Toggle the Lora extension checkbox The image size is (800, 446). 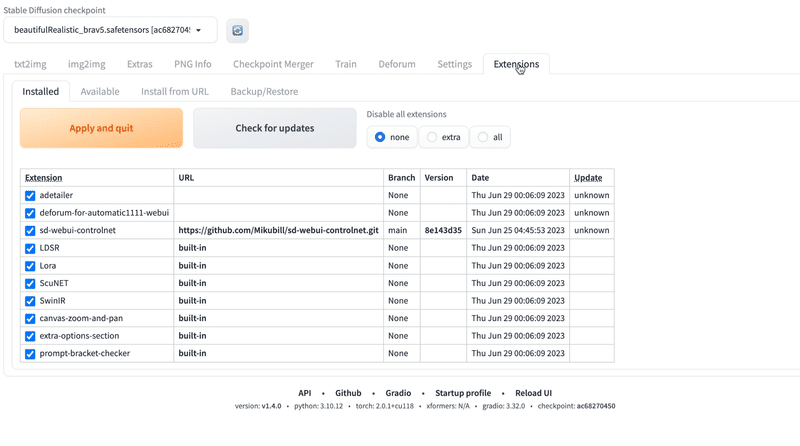[30, 266]
